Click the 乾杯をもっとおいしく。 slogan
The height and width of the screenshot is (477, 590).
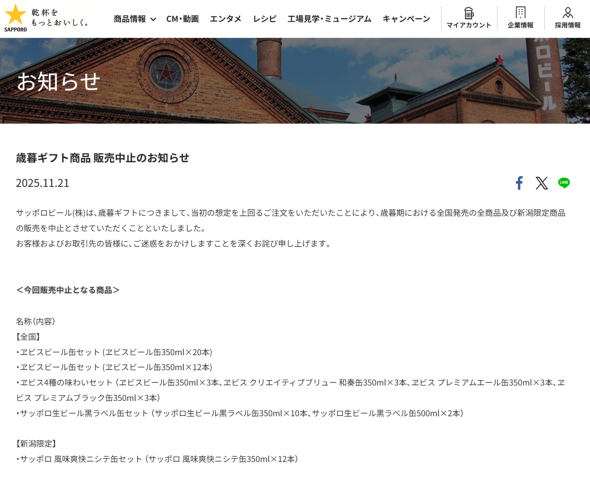[59, 18]
